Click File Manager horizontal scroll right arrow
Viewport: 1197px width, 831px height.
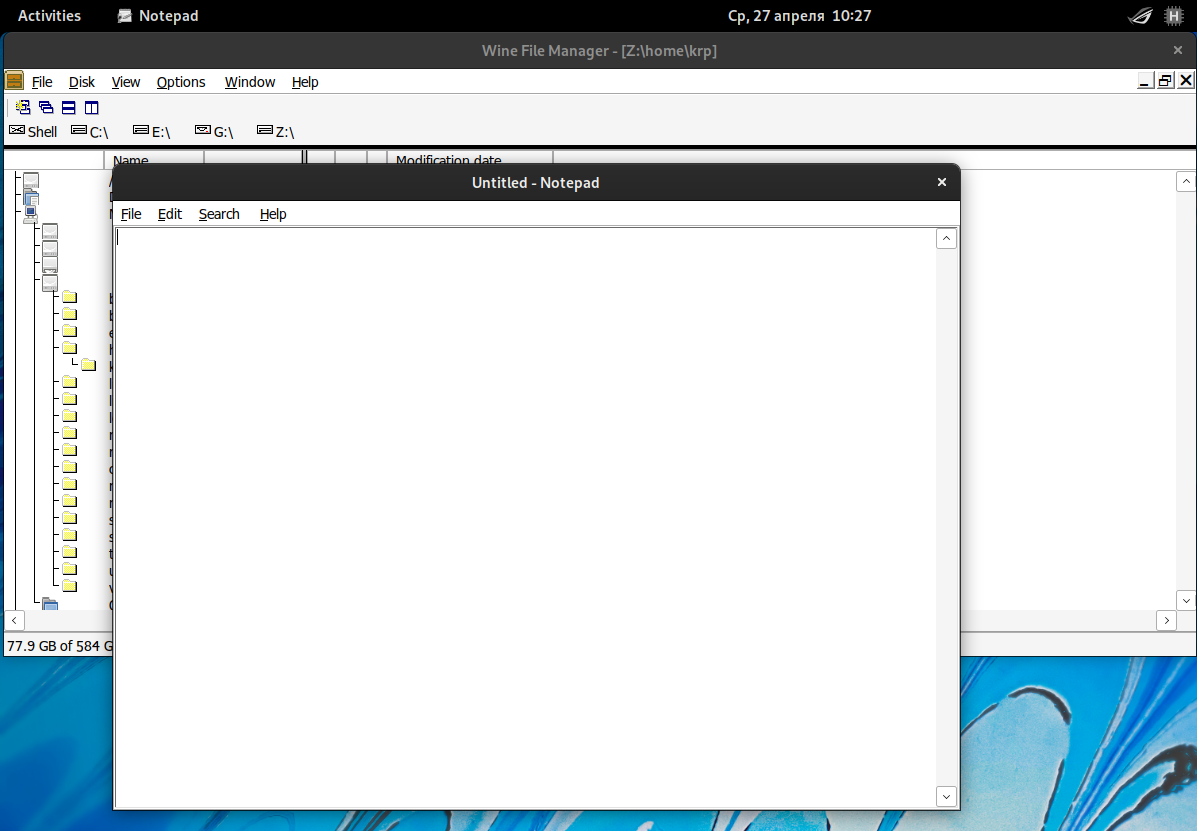(x=1166, y=620)
